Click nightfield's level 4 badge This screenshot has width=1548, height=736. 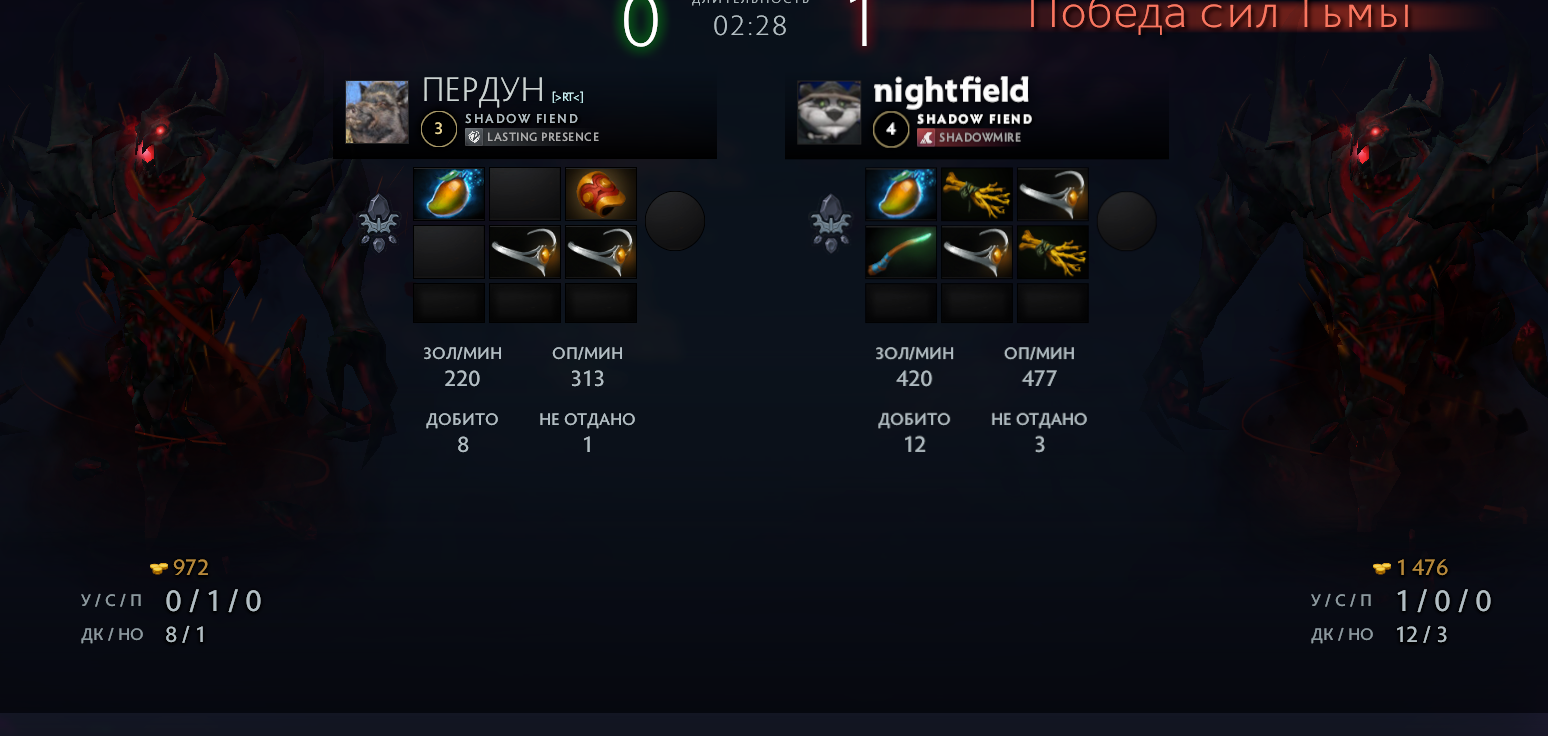(891, 129)
